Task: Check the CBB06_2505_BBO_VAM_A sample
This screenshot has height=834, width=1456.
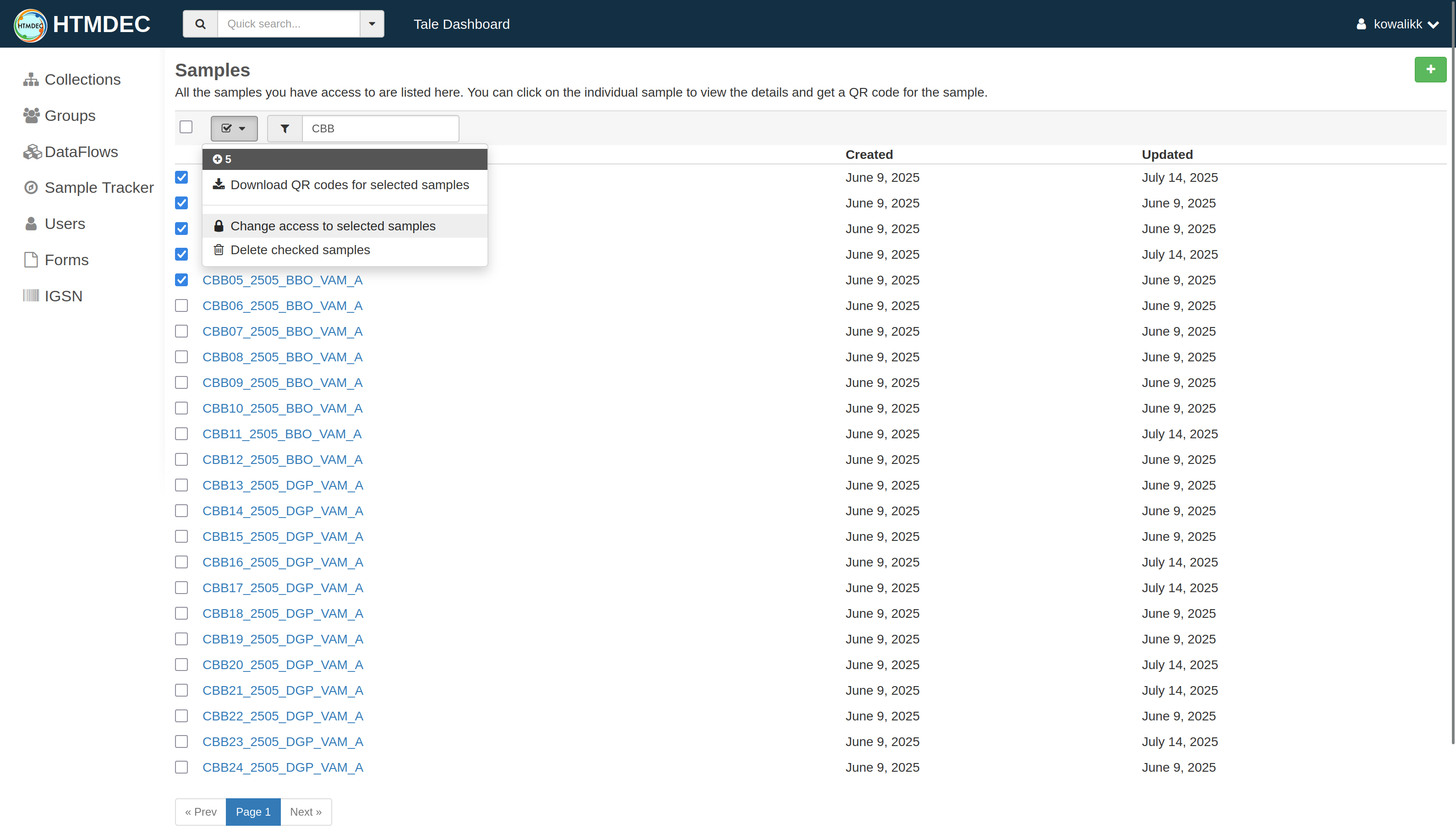Action: [x=181, y=305]
